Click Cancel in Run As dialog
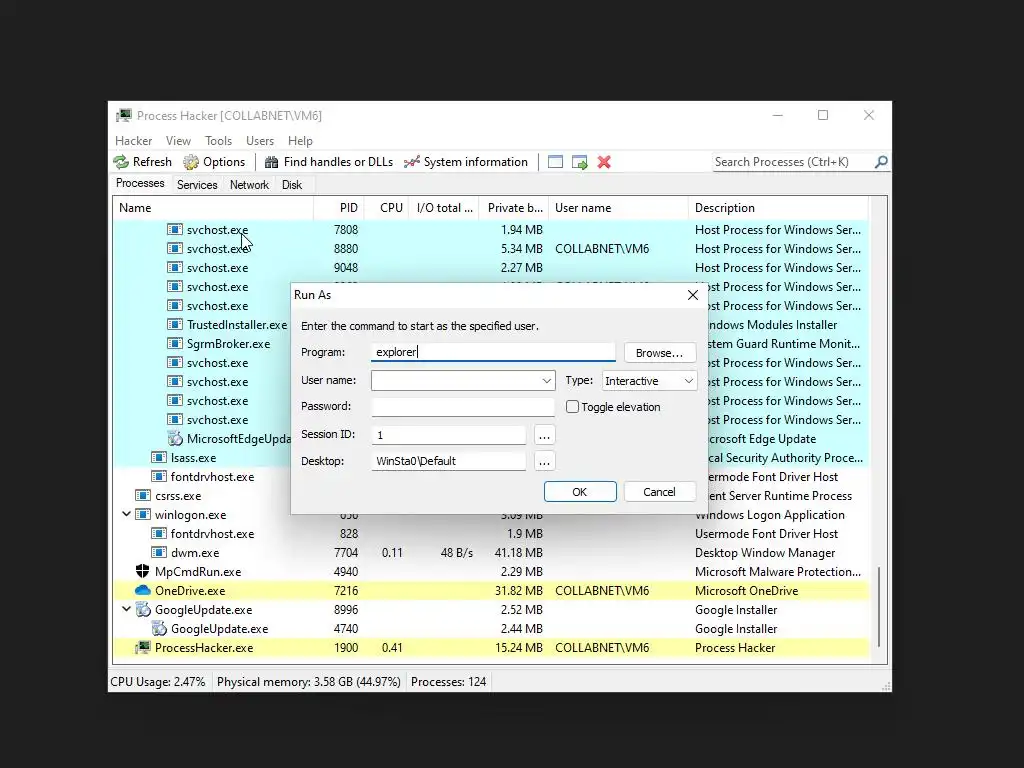Screen dimensions: 1024x768 click(x=660, y=492)
